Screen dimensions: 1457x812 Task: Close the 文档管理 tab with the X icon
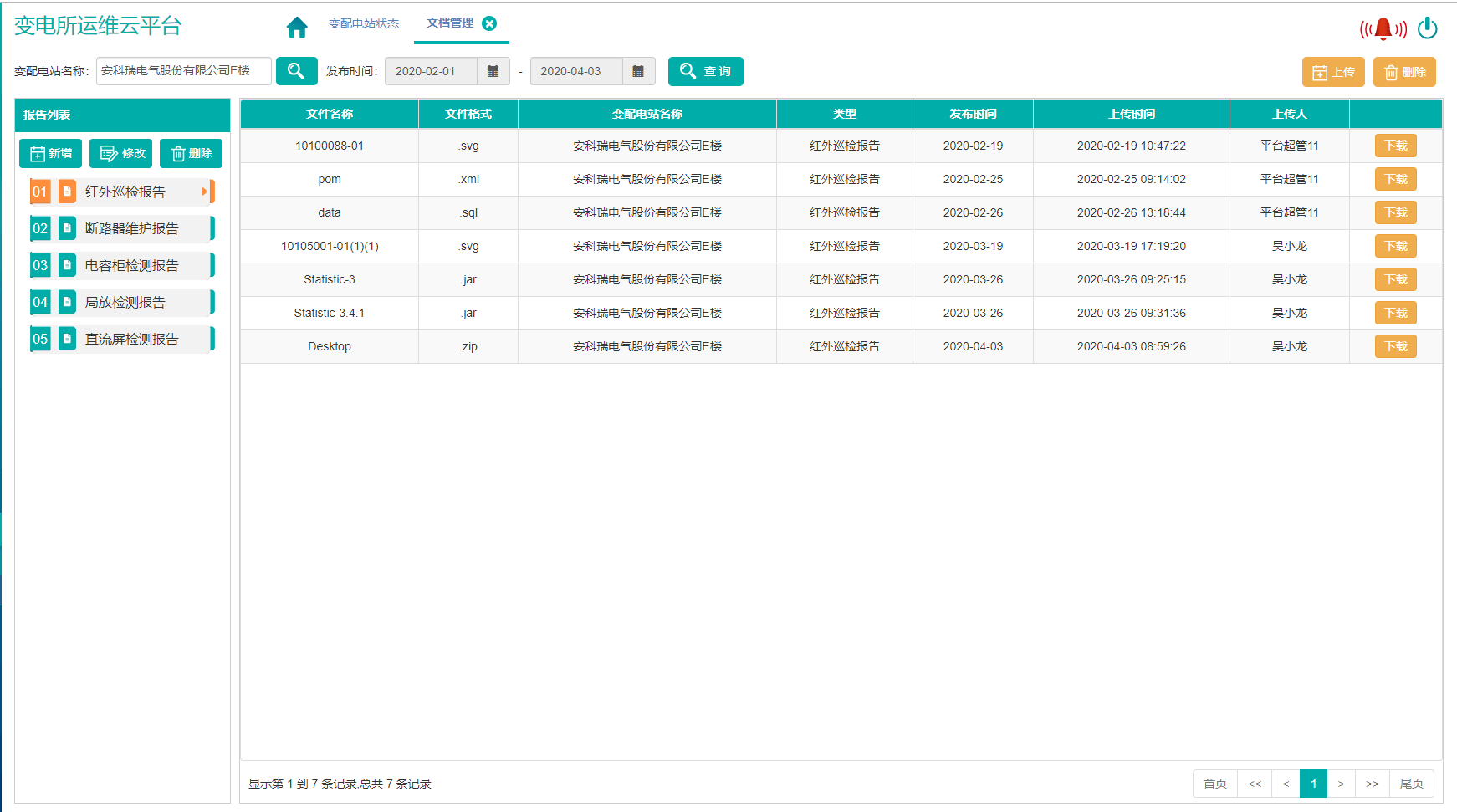coord(489,23)
